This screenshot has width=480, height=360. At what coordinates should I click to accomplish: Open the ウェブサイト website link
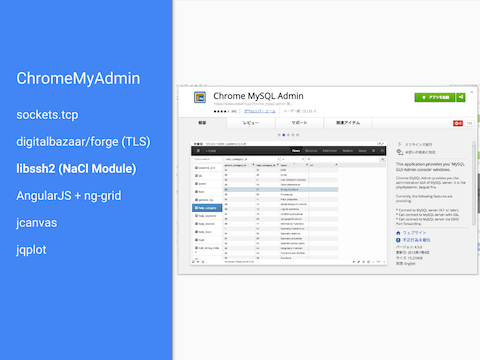pyautogui.click(x=414, y=233)
